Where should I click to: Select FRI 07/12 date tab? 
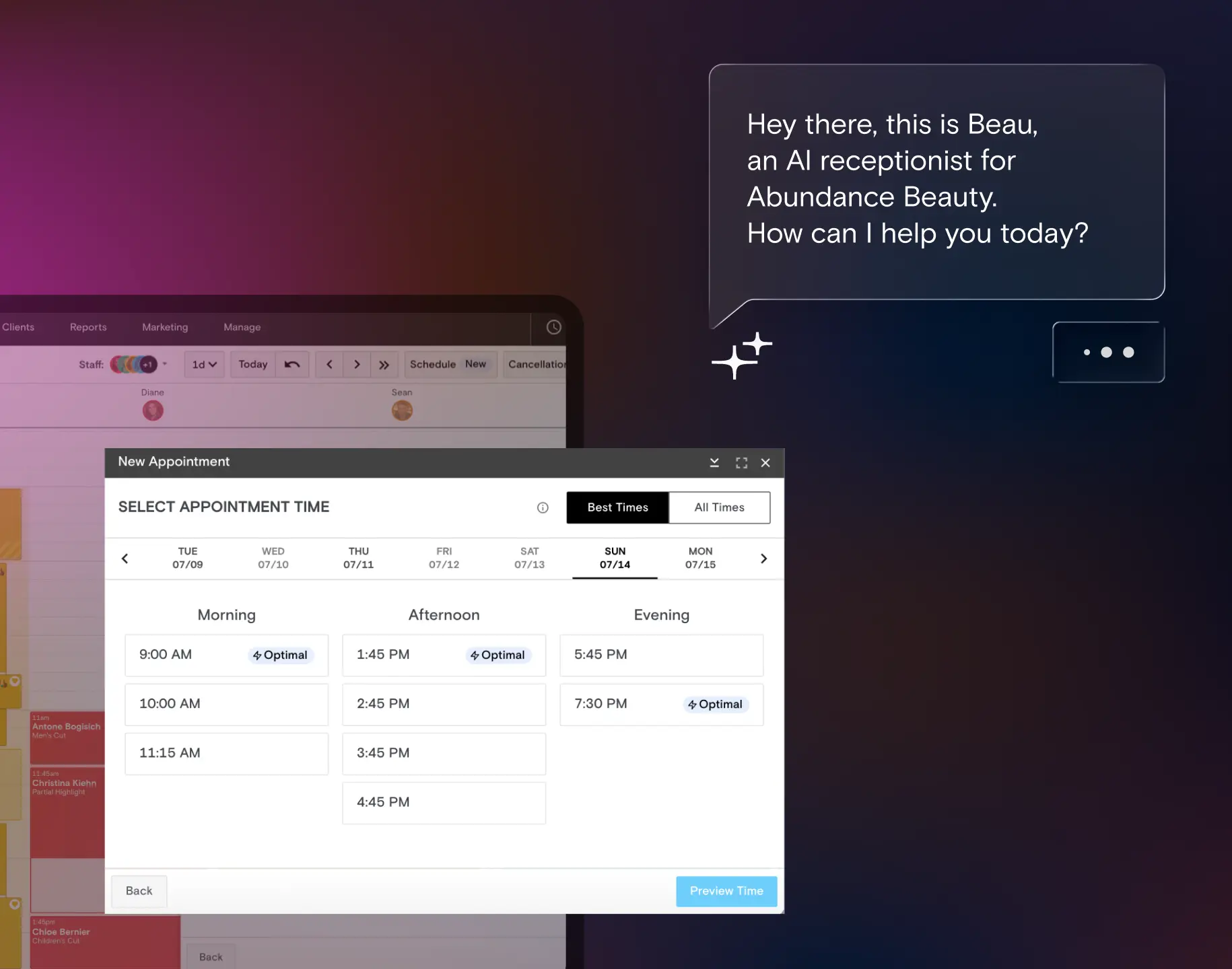444,558
